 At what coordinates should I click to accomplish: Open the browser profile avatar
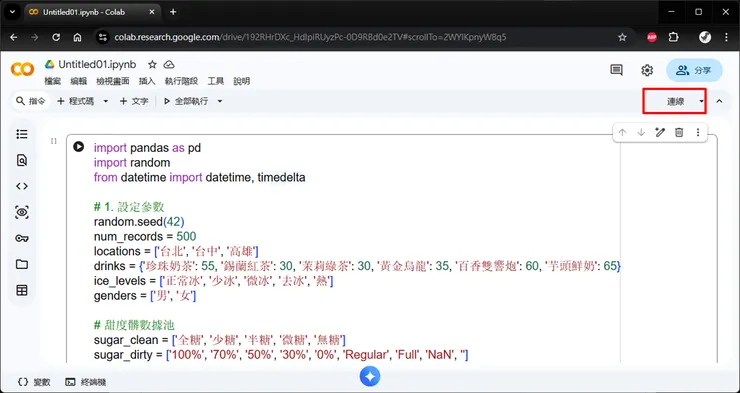point(705,37)
